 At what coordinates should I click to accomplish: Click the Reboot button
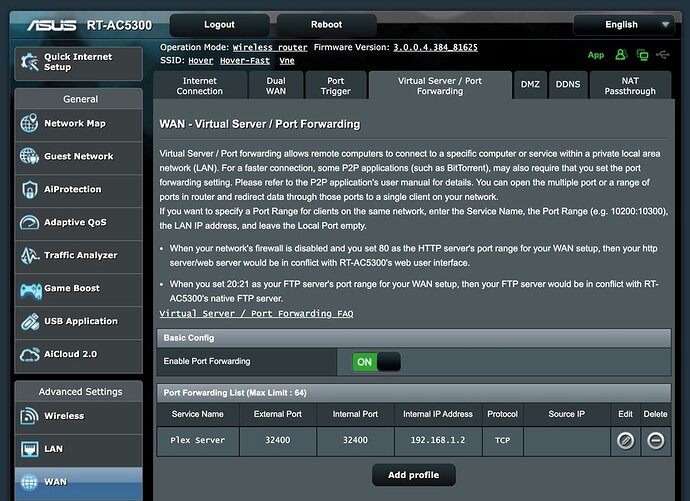pos(327,25)
